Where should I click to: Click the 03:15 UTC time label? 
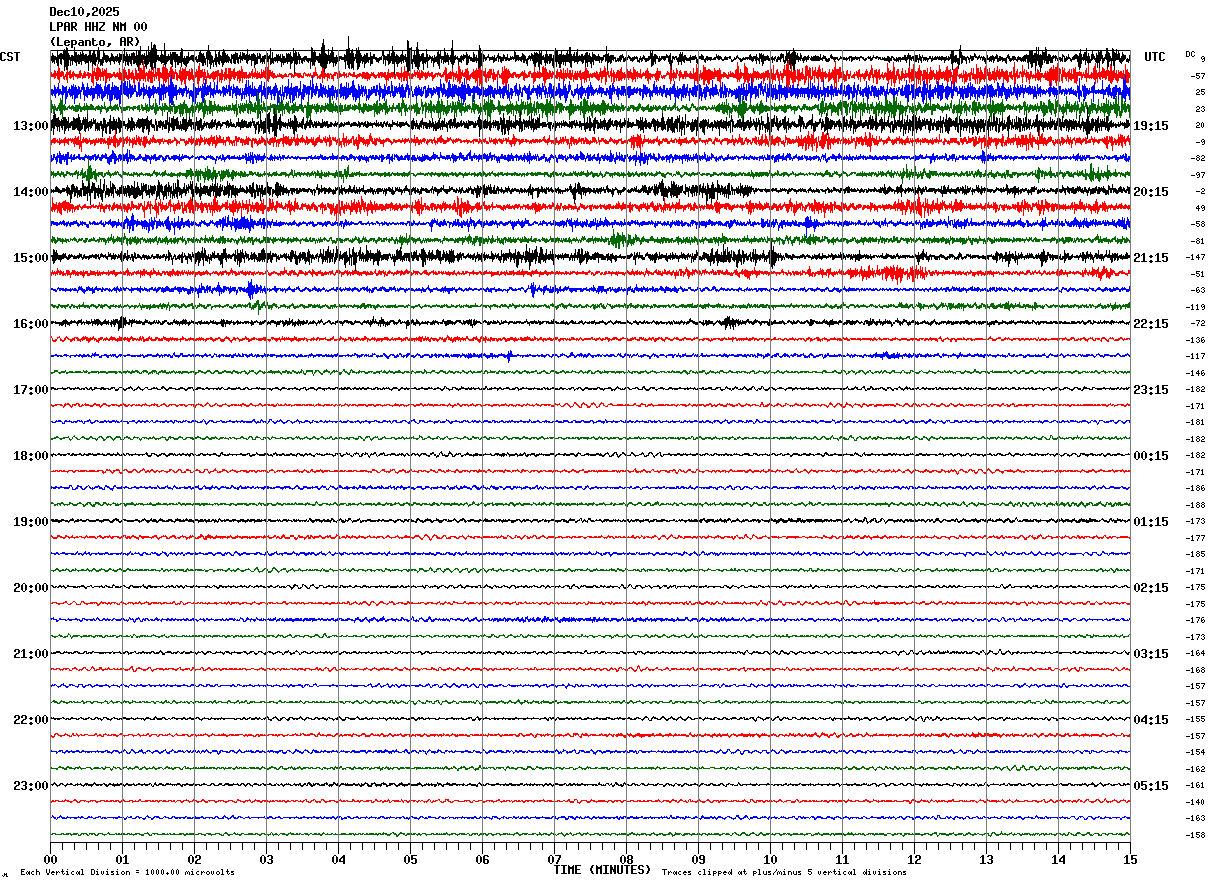tap(1151, 654)
